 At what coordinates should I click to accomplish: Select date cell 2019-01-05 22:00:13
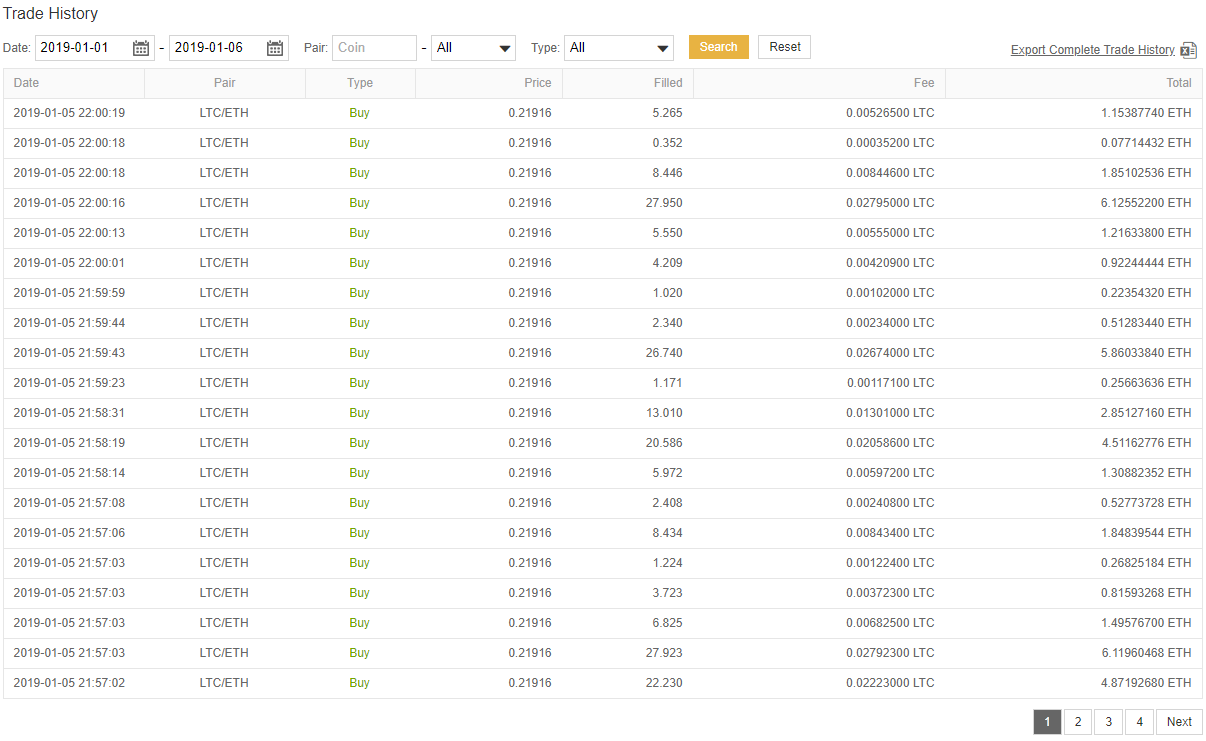69,233
